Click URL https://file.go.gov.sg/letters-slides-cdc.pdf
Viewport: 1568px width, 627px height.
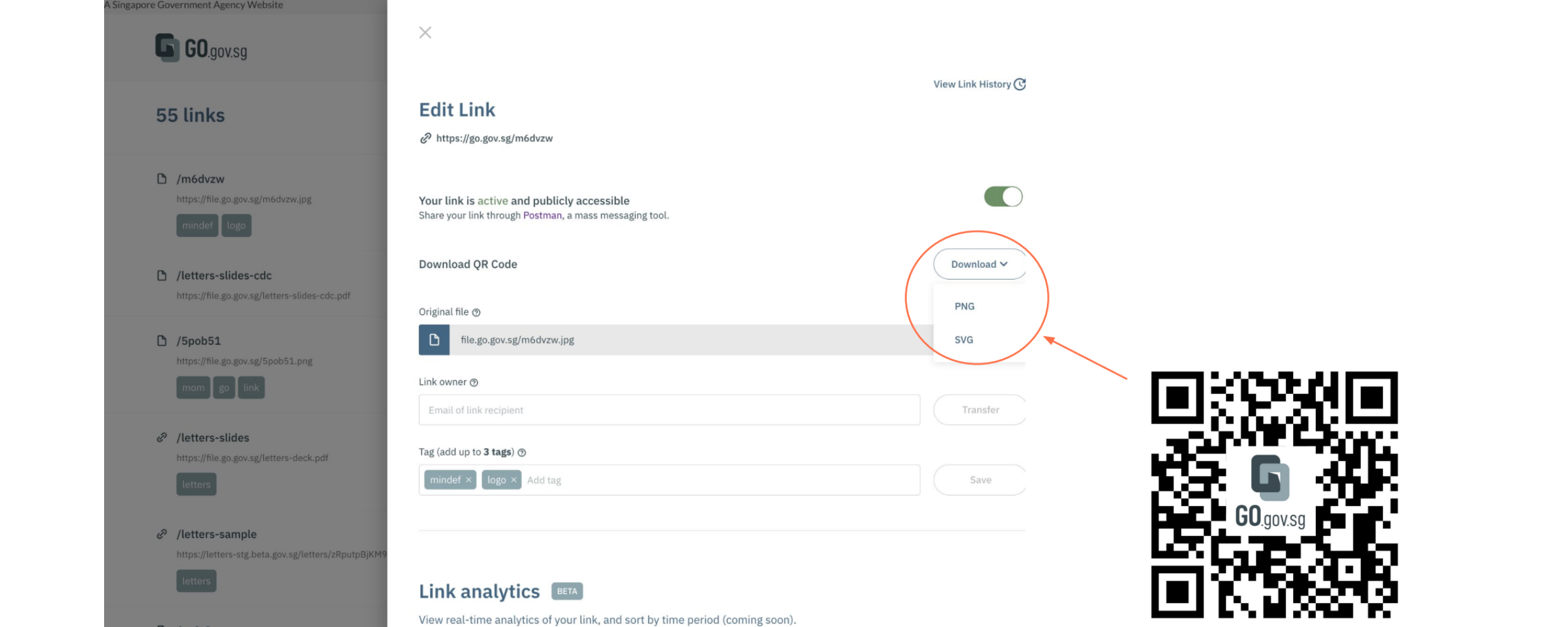tap(263, 296)
